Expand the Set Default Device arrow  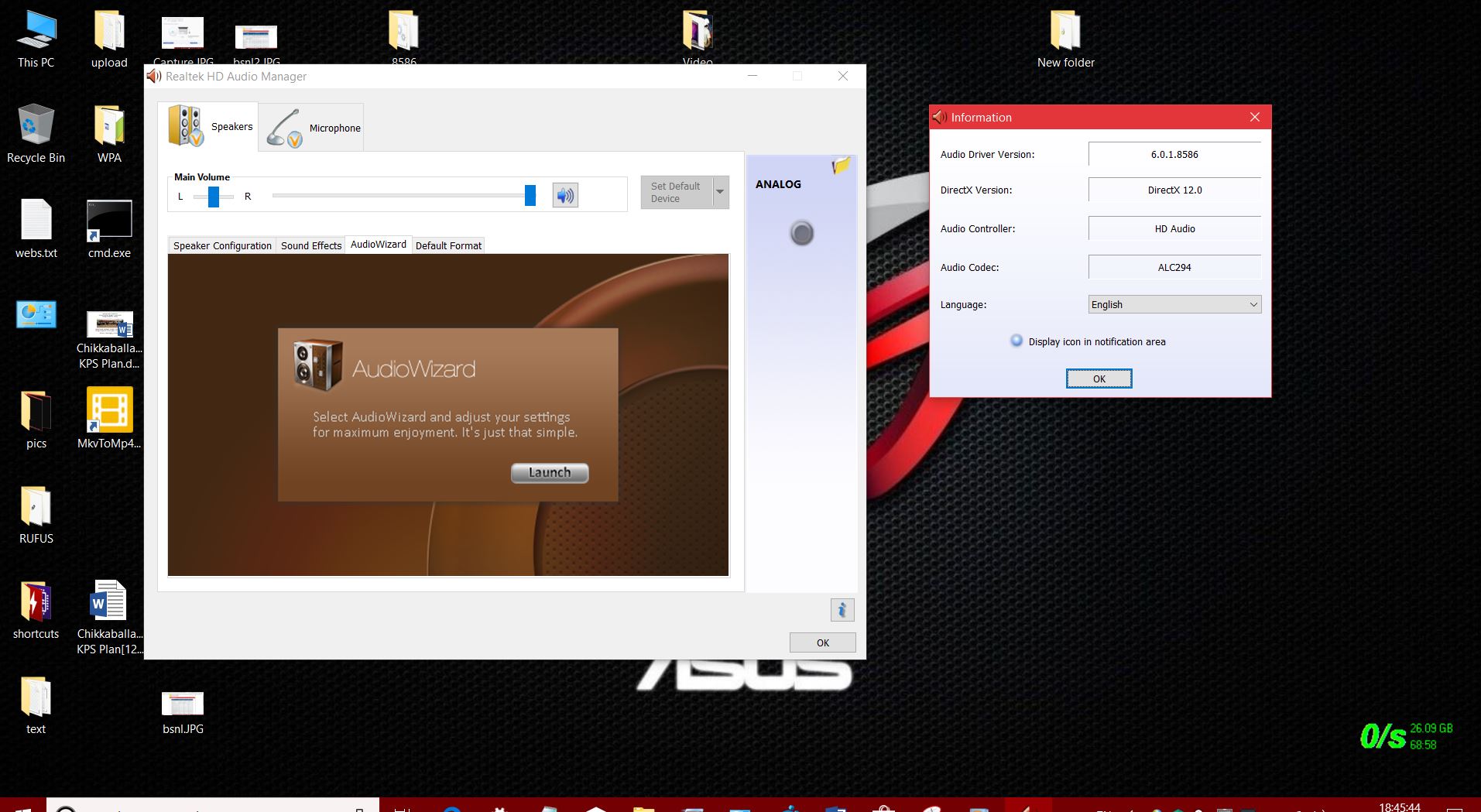[720, 192]
